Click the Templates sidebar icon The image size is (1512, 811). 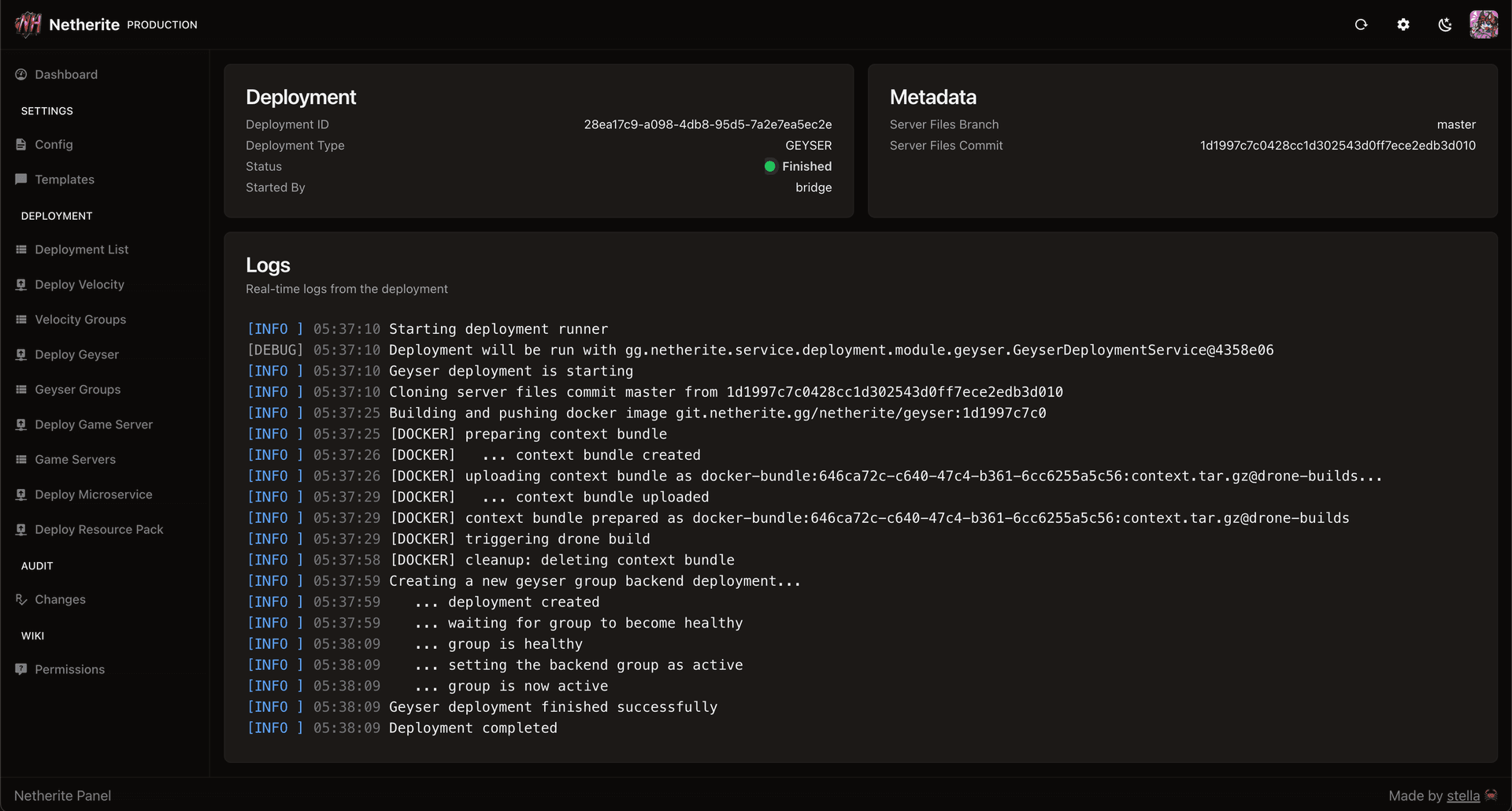[21, 180]
